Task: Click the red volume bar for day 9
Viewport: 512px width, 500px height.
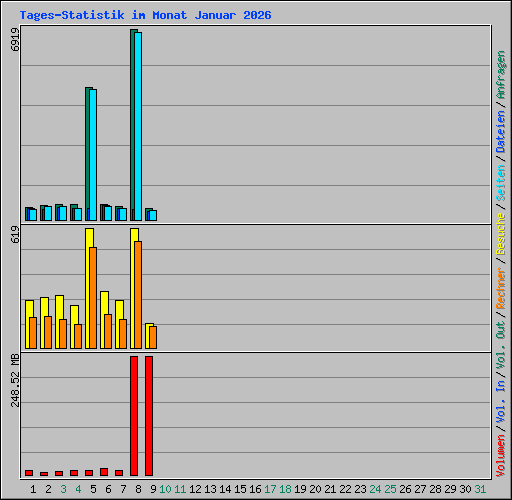Action: (x=149, y=416)
